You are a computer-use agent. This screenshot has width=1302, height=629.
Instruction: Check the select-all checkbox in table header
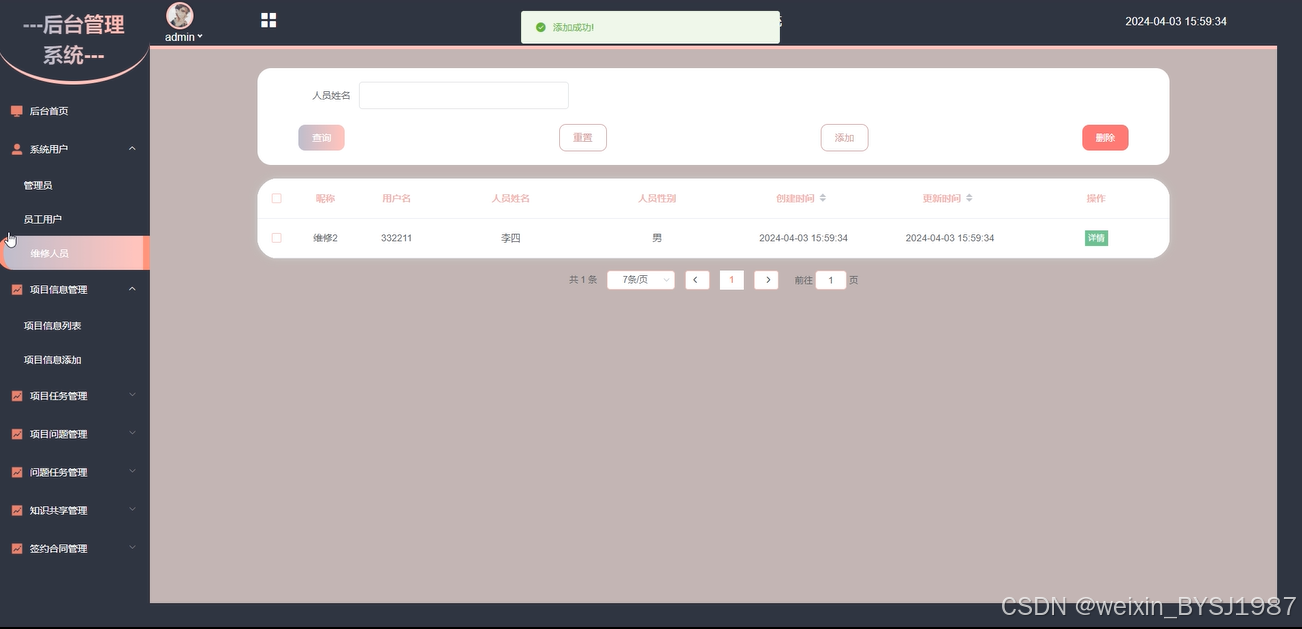277,198
